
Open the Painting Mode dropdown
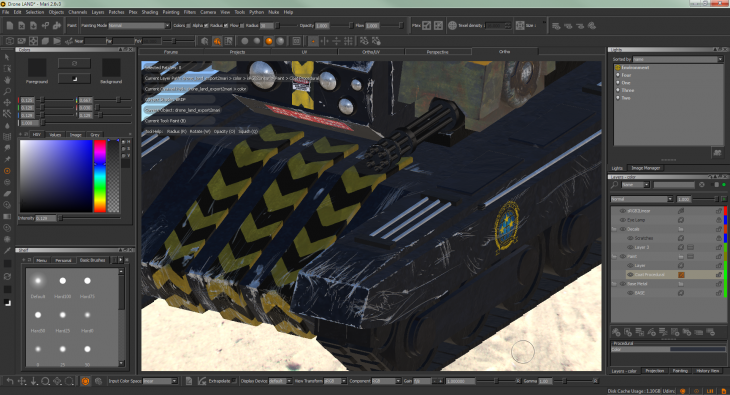pos(139,26)
